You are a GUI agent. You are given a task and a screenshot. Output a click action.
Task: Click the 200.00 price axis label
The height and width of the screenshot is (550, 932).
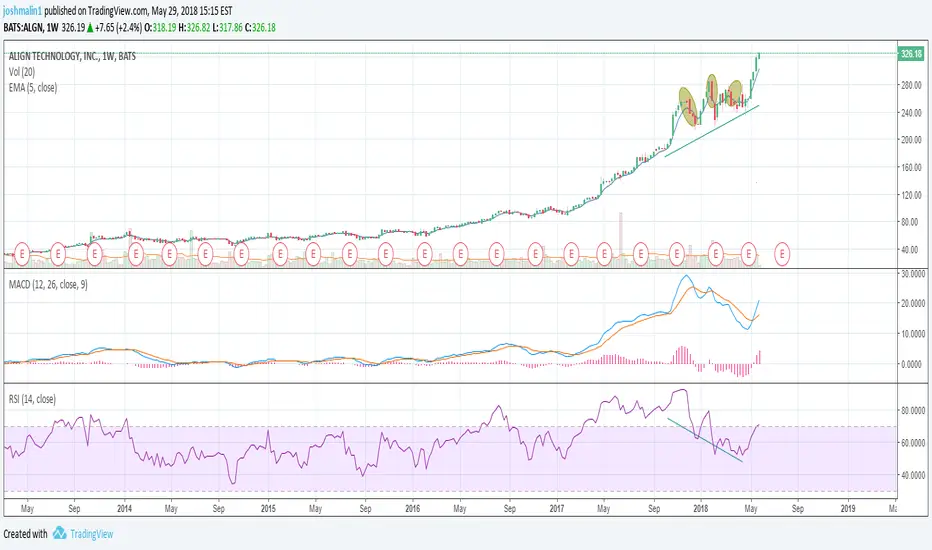click(x=911, y=140)
